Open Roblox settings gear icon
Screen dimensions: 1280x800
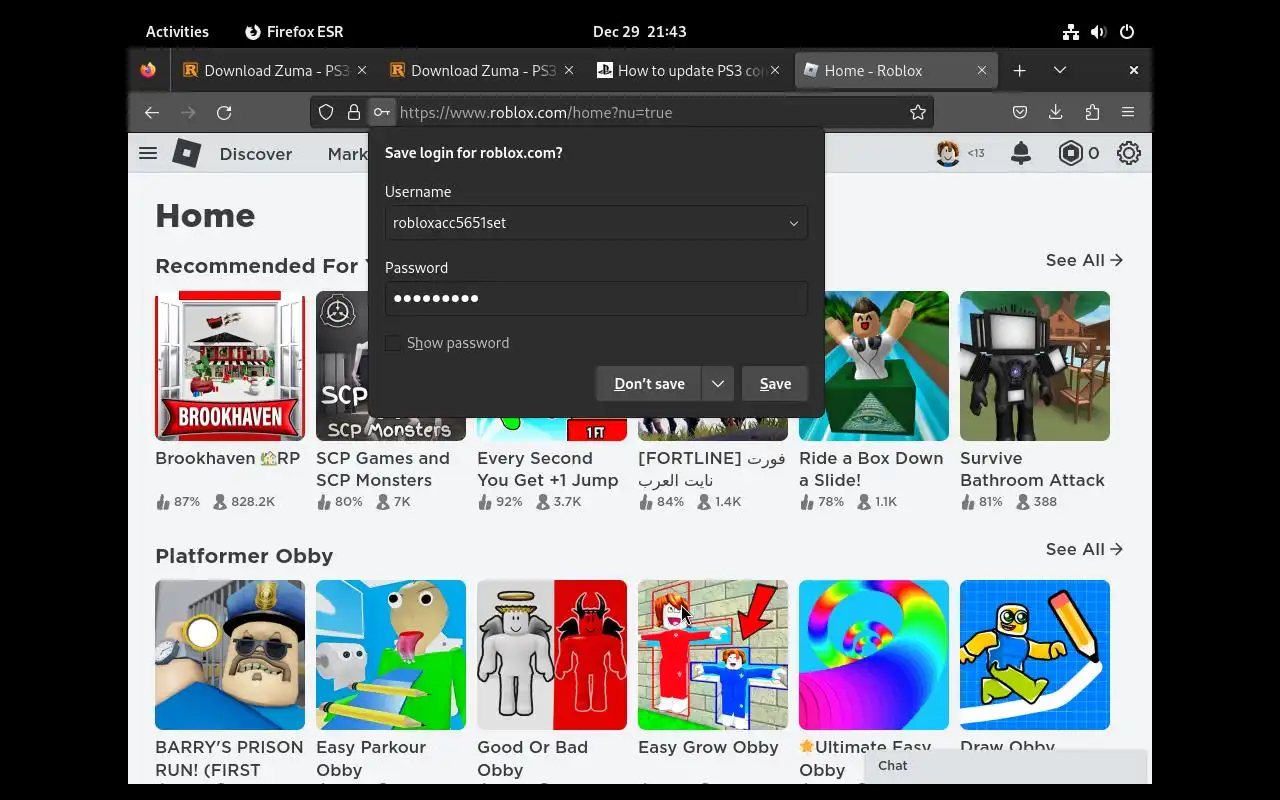tap(1129, 153)
